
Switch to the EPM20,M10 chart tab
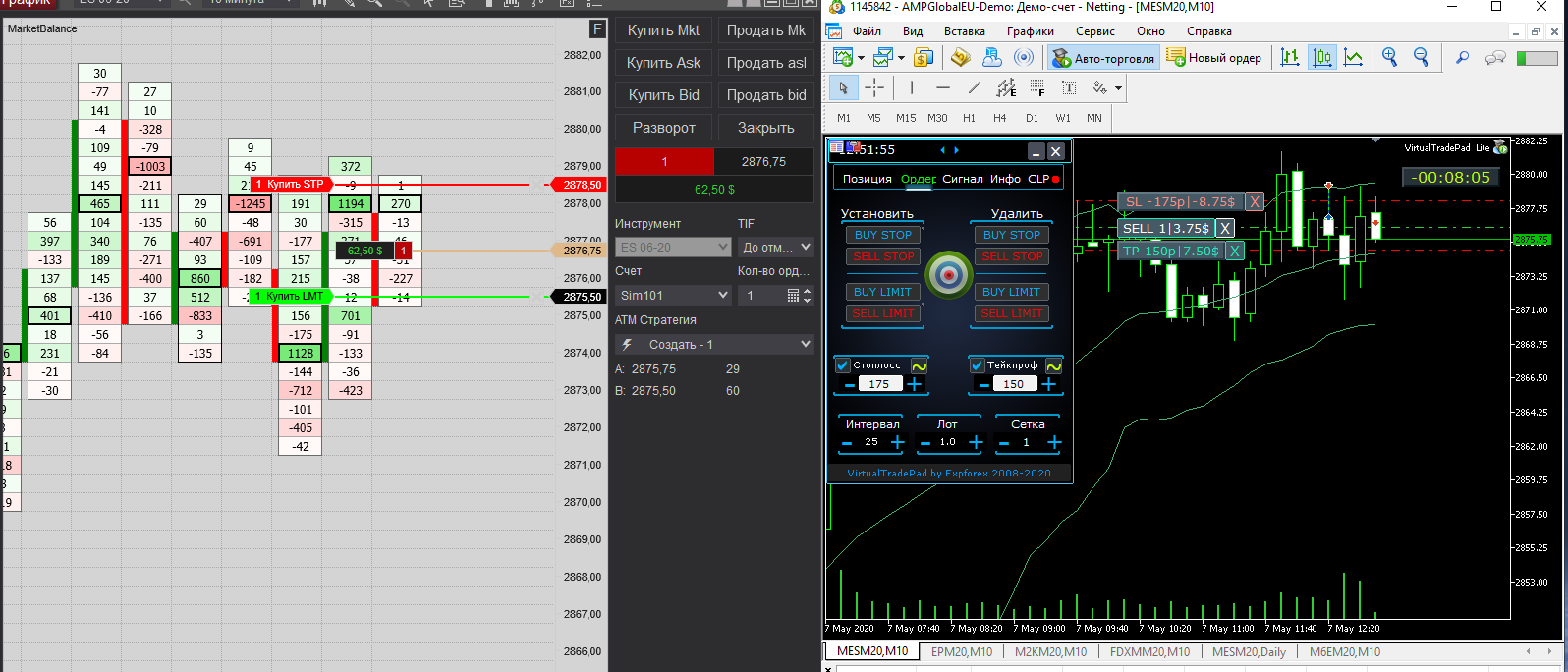pos(961,652)
